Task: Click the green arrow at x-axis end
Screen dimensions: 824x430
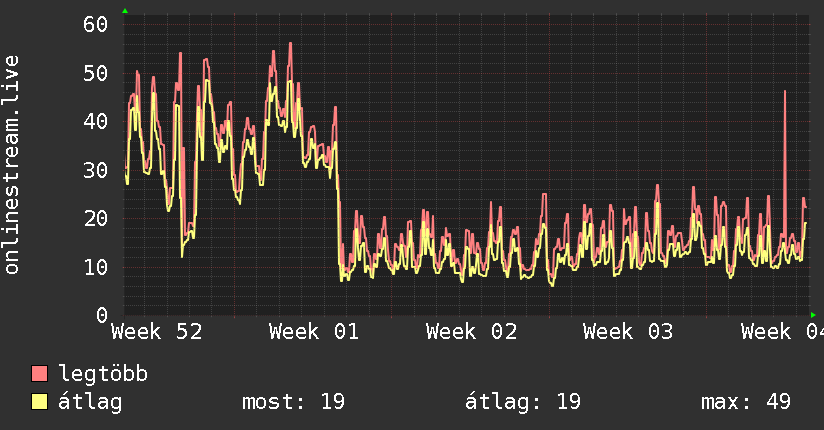Action: click(x=813, y=315)
